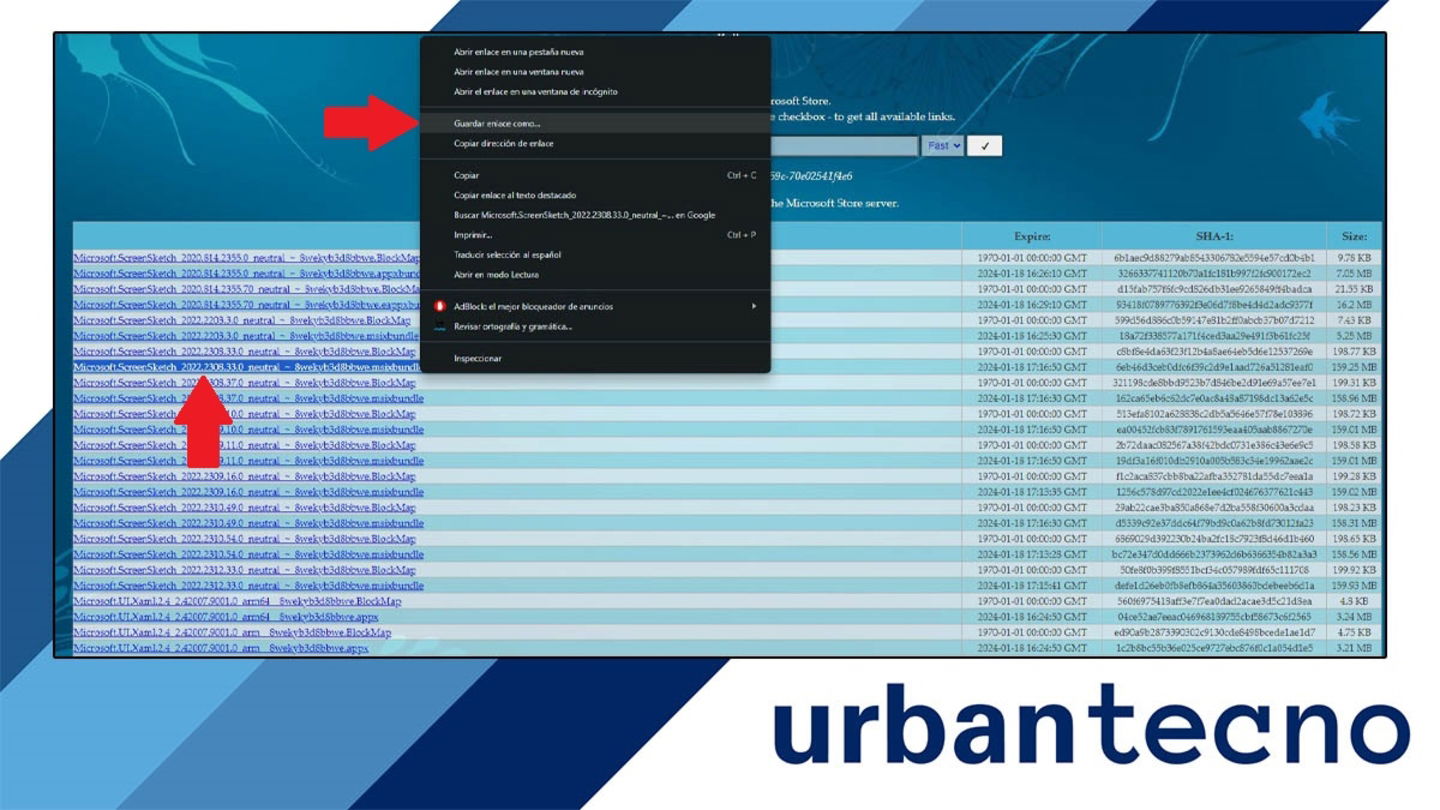Click the 'Revisar ortografía y gramática...' label
This screenshot has height=810, width=1440.
[x=513, y=326]
